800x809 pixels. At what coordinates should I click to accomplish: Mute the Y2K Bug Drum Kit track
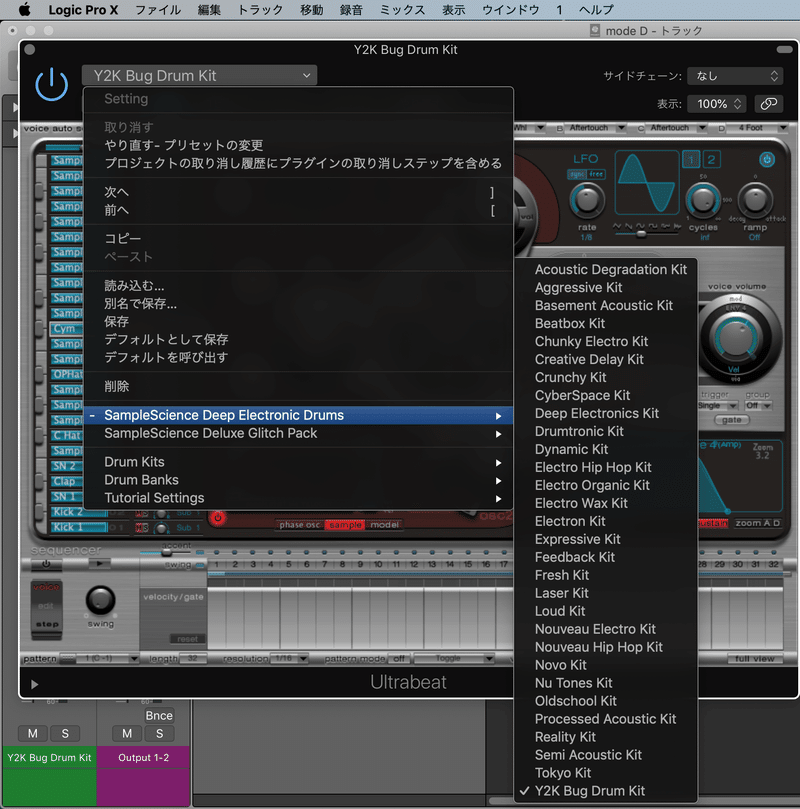pyautogui.click(x=31, y=733)
